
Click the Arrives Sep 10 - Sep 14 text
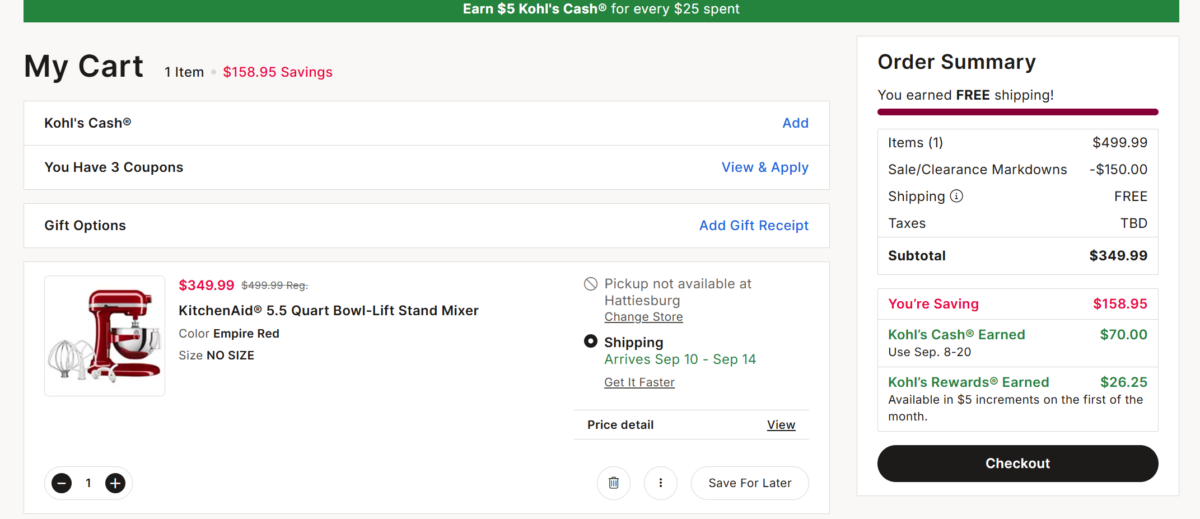(x=680, y=360)
